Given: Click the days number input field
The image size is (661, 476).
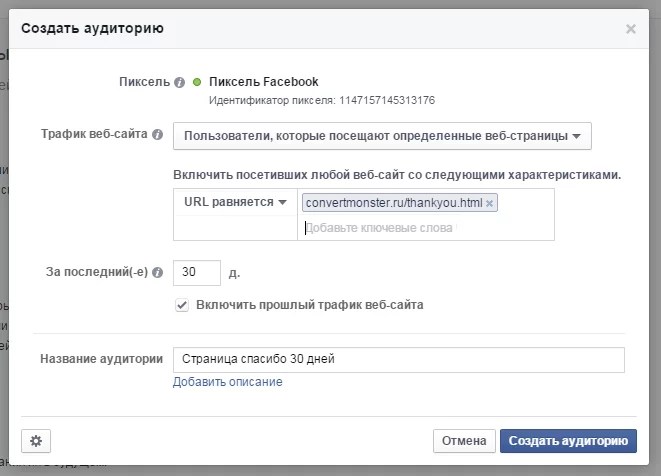Looking at the screenshot, I should [x=196, y=271].
